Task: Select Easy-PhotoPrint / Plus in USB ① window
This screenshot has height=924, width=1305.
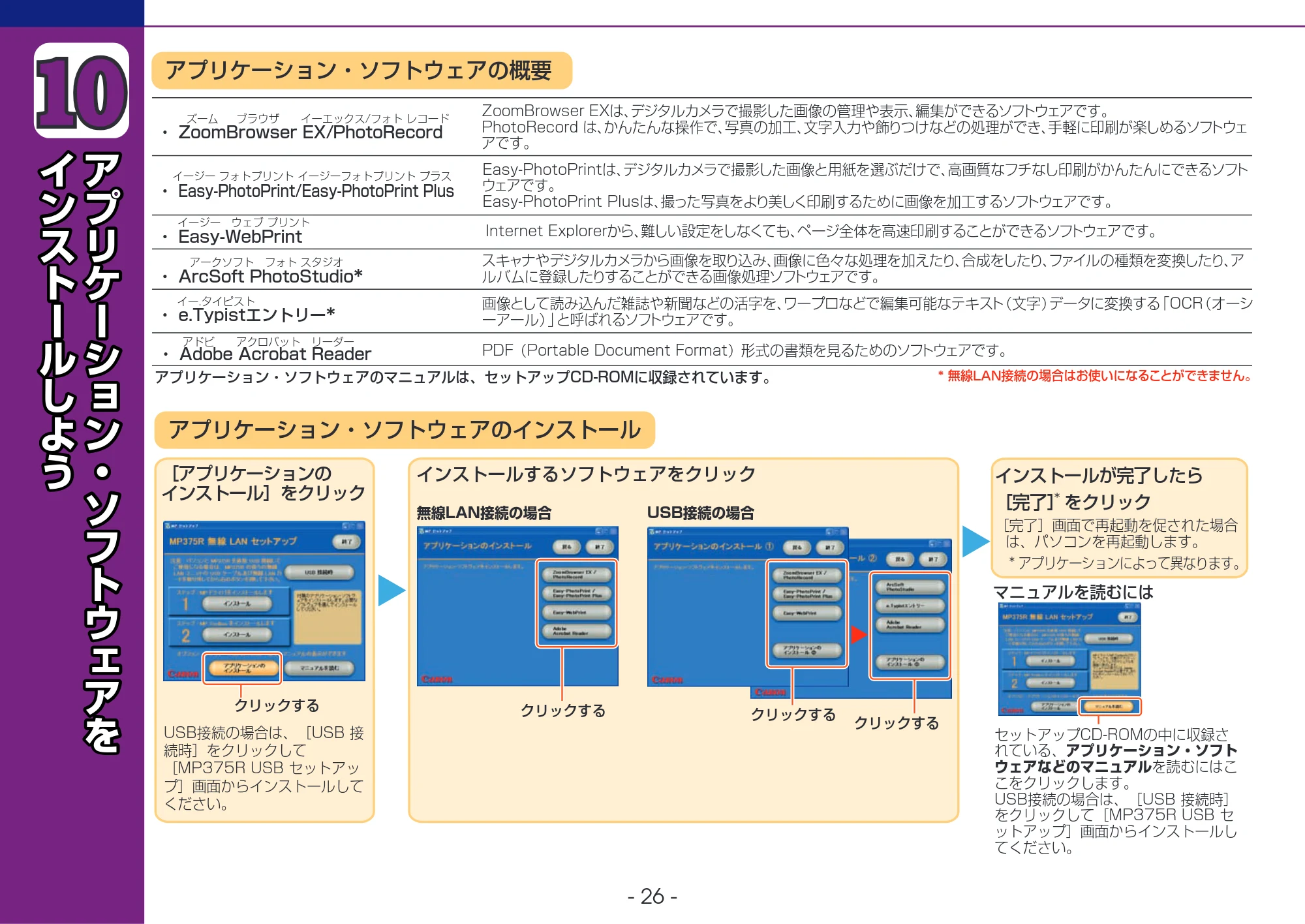Action: pyautogui.click(x=807, y=594)
